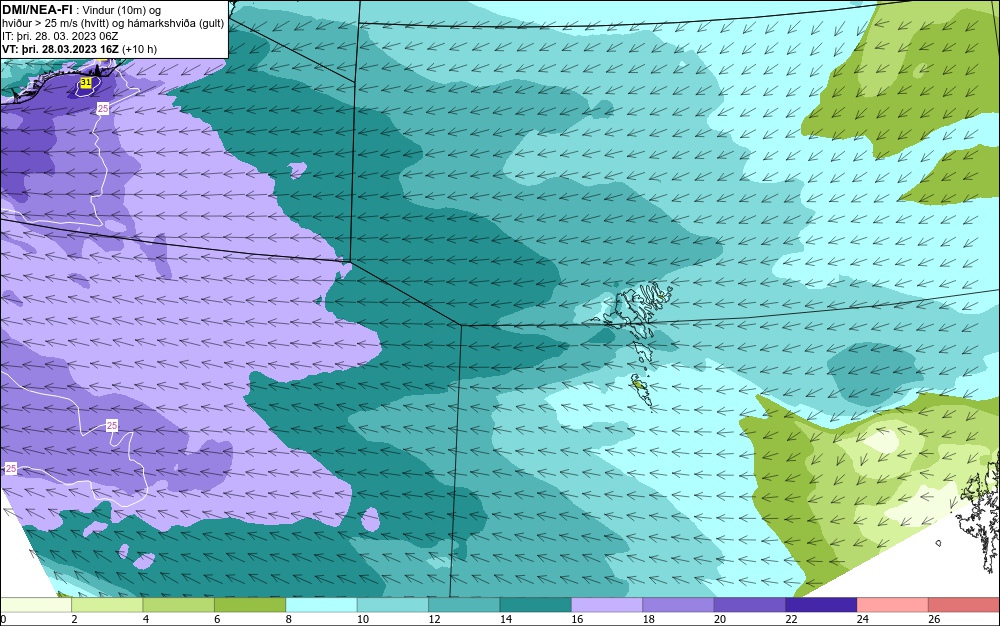Screen dimensions: 1000x626
Task: Select the 16–18 m/s lavender legend swatch
Action: (607, 605)
